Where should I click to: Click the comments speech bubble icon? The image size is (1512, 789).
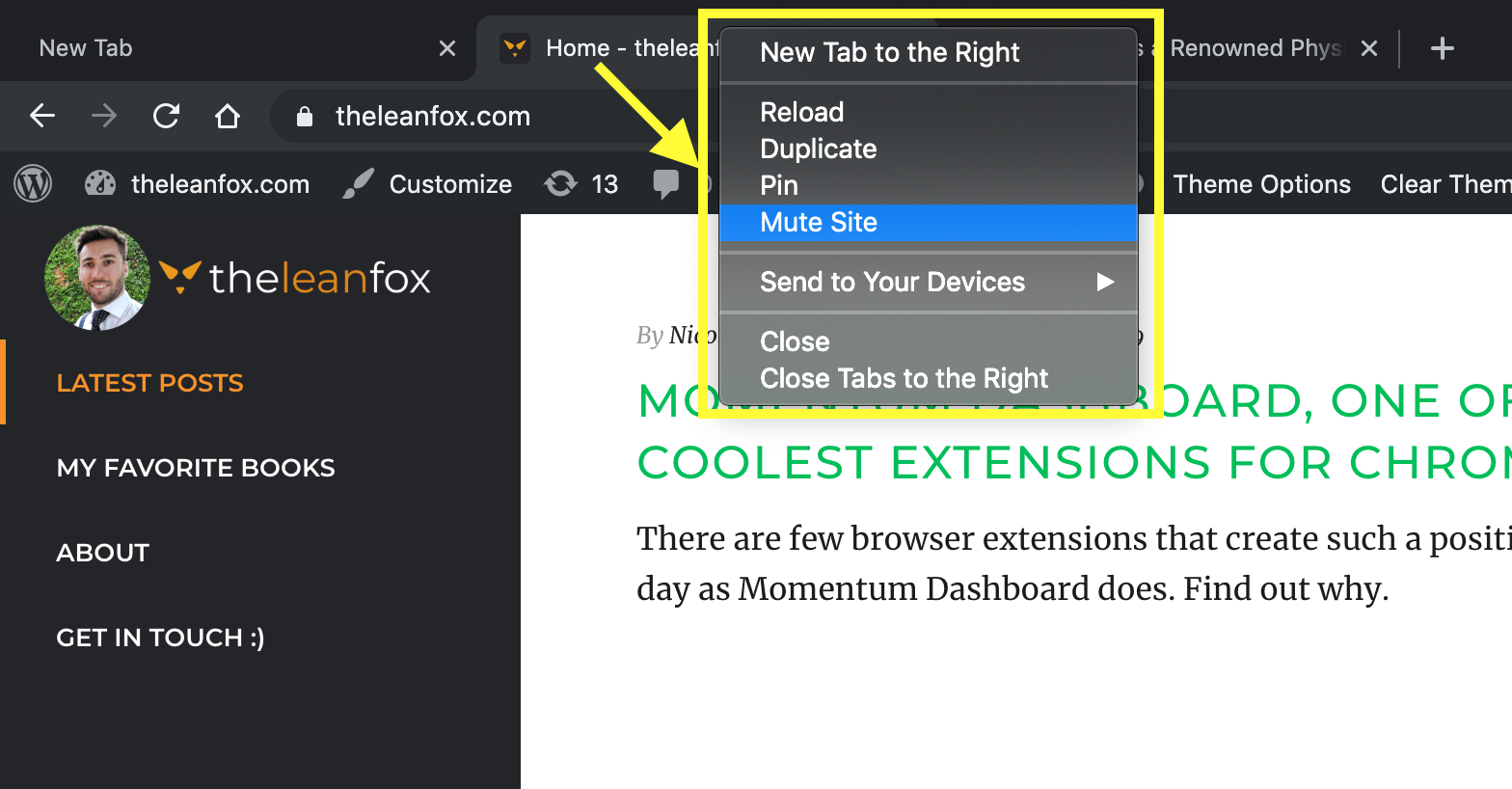pyautogui.click(x=665, y=183)
